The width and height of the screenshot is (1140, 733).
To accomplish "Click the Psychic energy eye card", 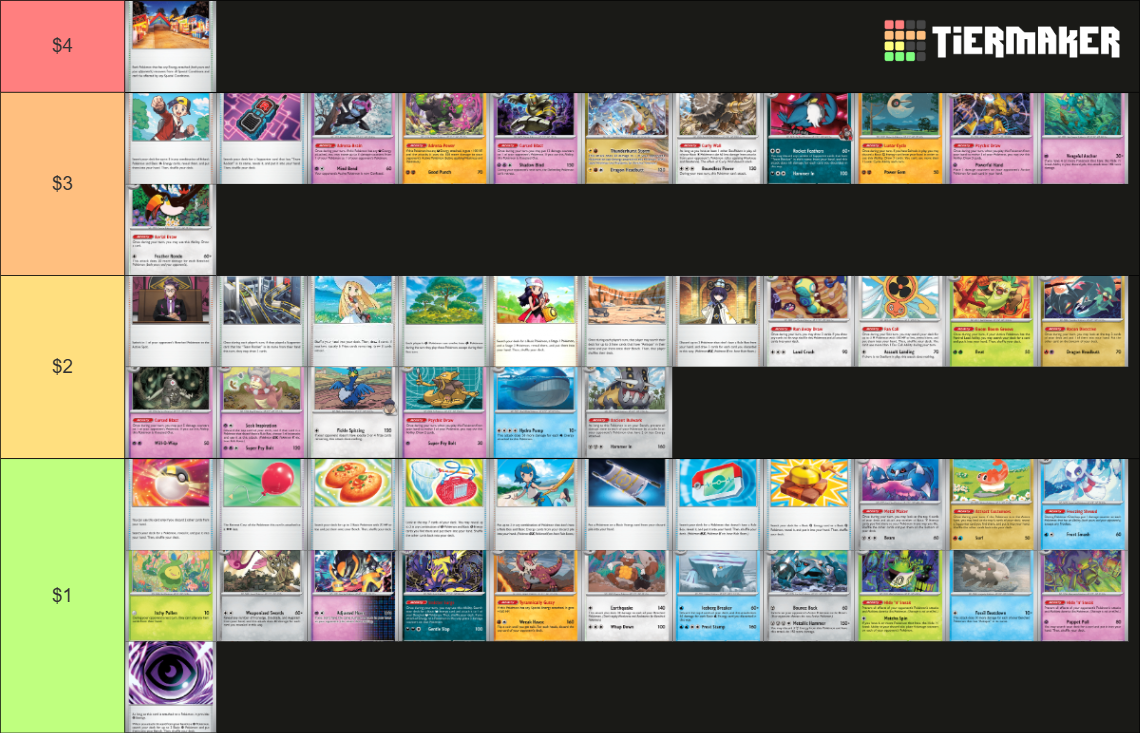I will point(171,687).
